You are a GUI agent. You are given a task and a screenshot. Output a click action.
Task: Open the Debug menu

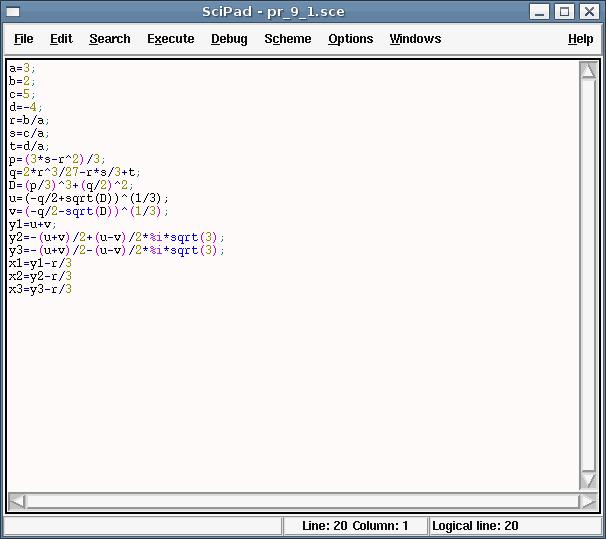(x=229, y=39)
